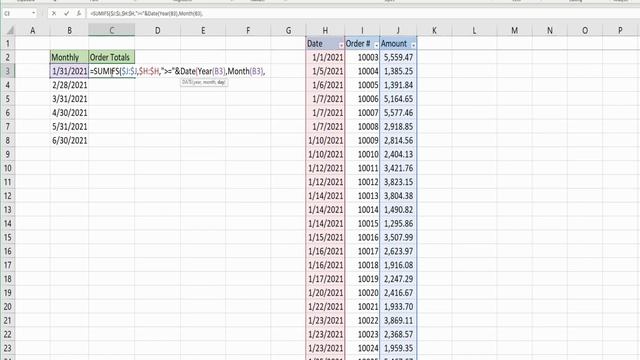The width and height of the screenshot is (640, 360).
Task: Select row 2 header
Action: [x=8, y=57]
